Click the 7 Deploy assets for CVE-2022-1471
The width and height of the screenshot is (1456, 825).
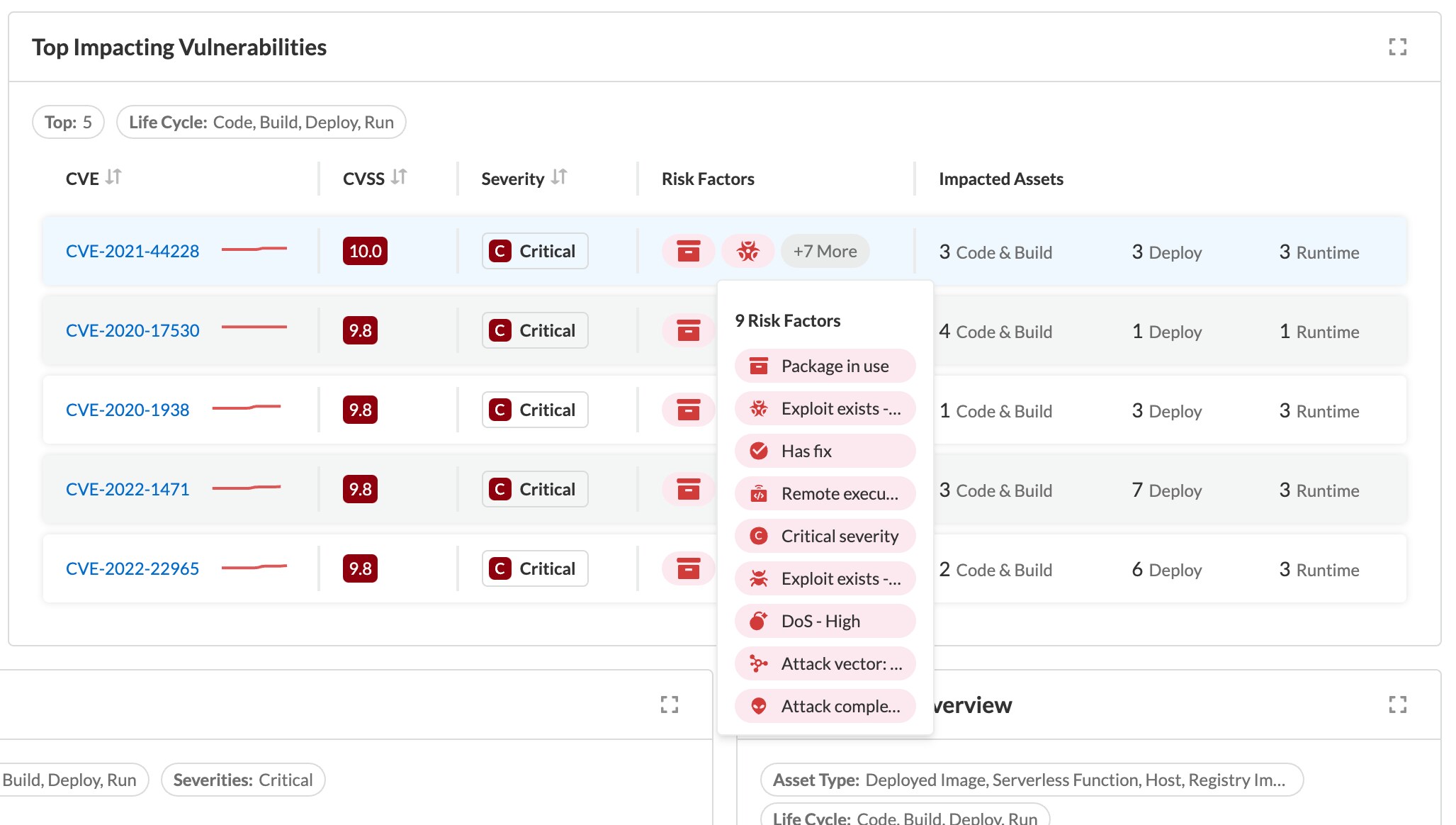point(1166,490)
